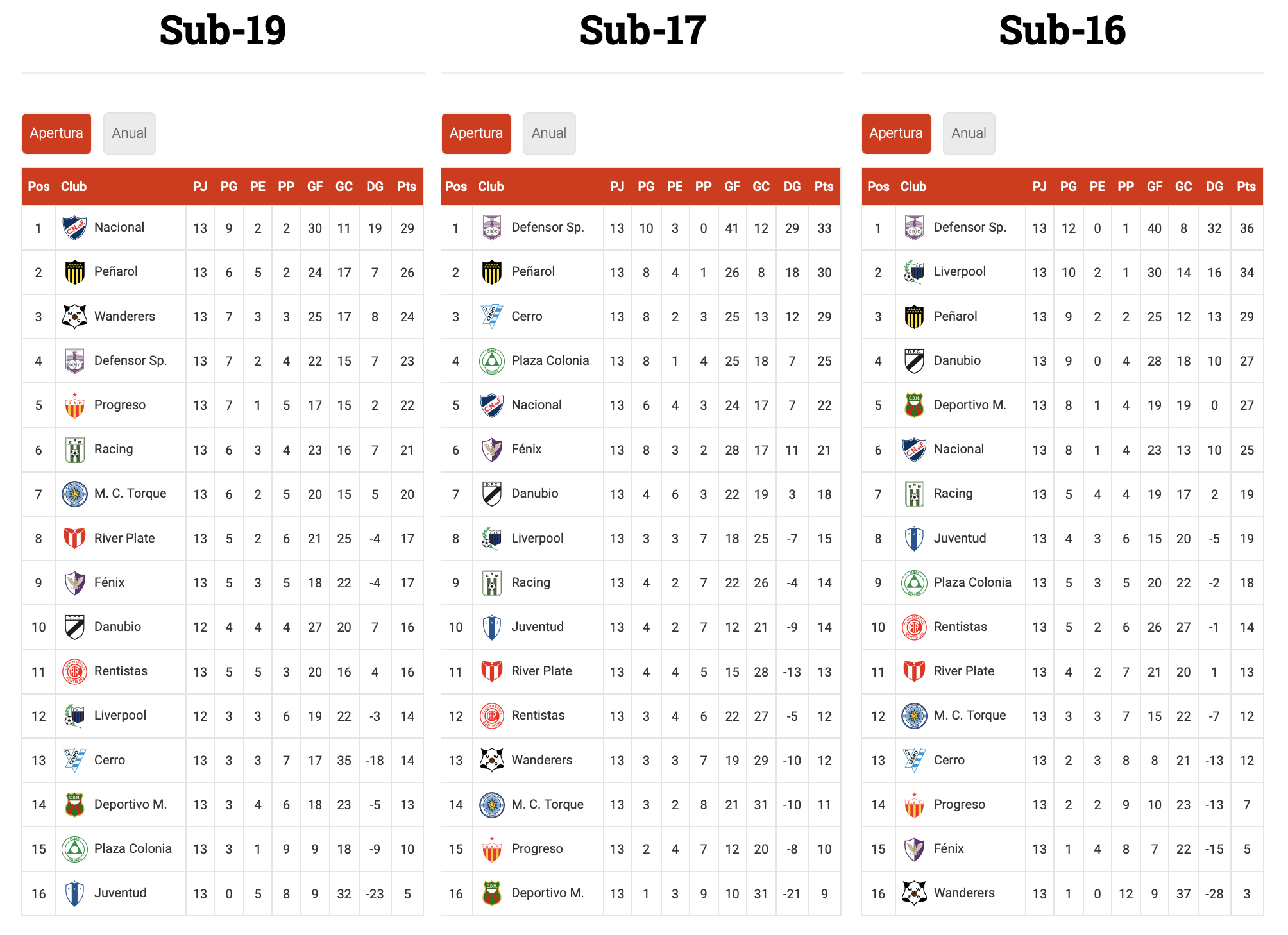Click River Plate shield in Sub-19 table
This screenshot has width=1288, height=935.
pos(74,539)
